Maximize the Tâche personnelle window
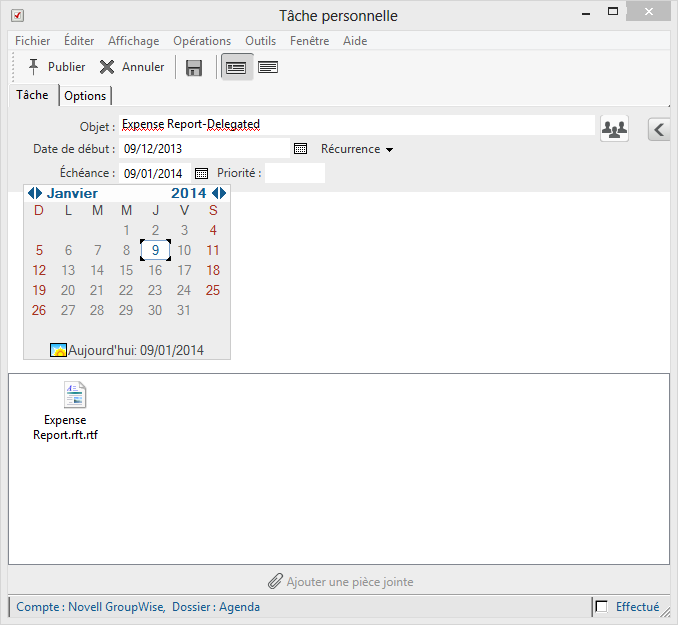Screen dimensions: 678x625 click(x=613, y=12)
